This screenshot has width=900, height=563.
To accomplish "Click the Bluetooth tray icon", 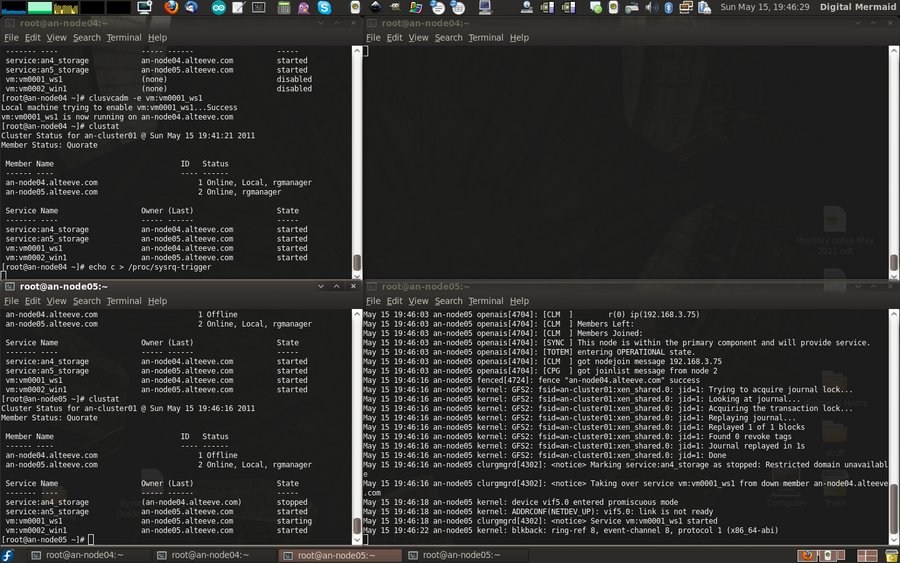I will click(669, 7).
